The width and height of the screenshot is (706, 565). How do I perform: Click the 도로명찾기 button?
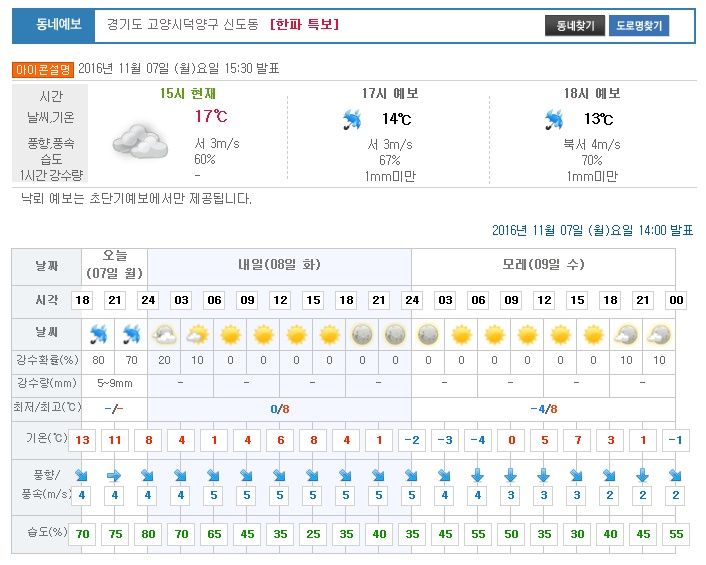coord(637,26)
